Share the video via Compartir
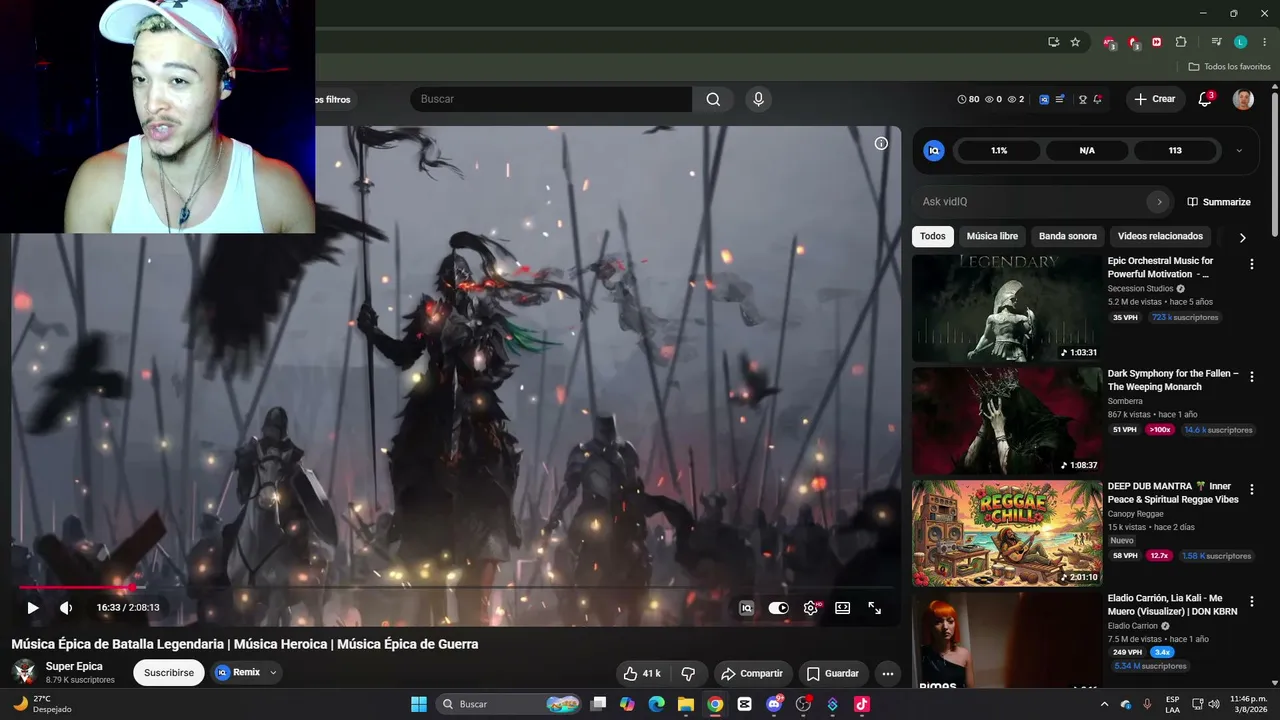The height and width of the screenshot is (720, 1280). tap(752, 674)
